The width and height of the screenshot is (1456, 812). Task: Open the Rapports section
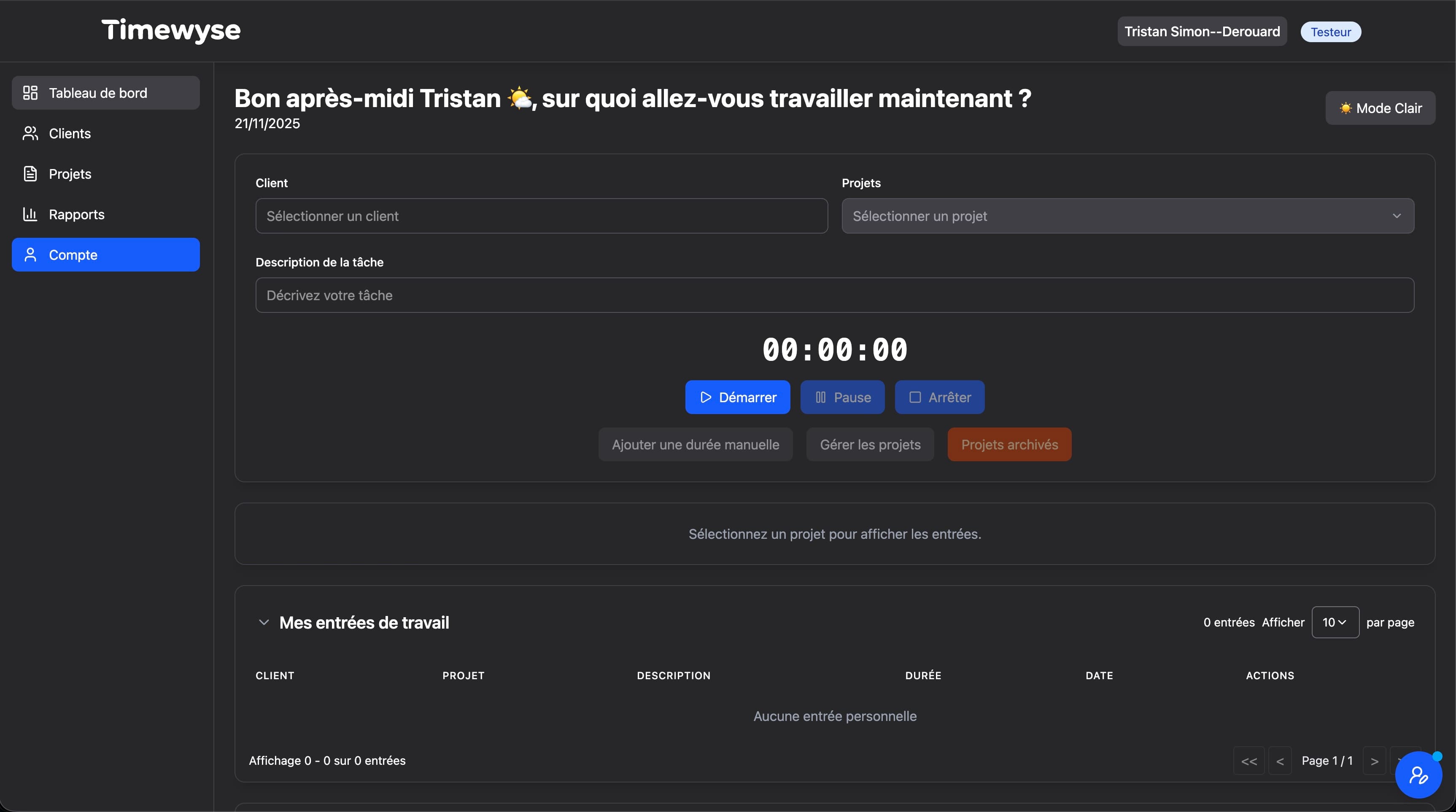(x=76, y=214)
